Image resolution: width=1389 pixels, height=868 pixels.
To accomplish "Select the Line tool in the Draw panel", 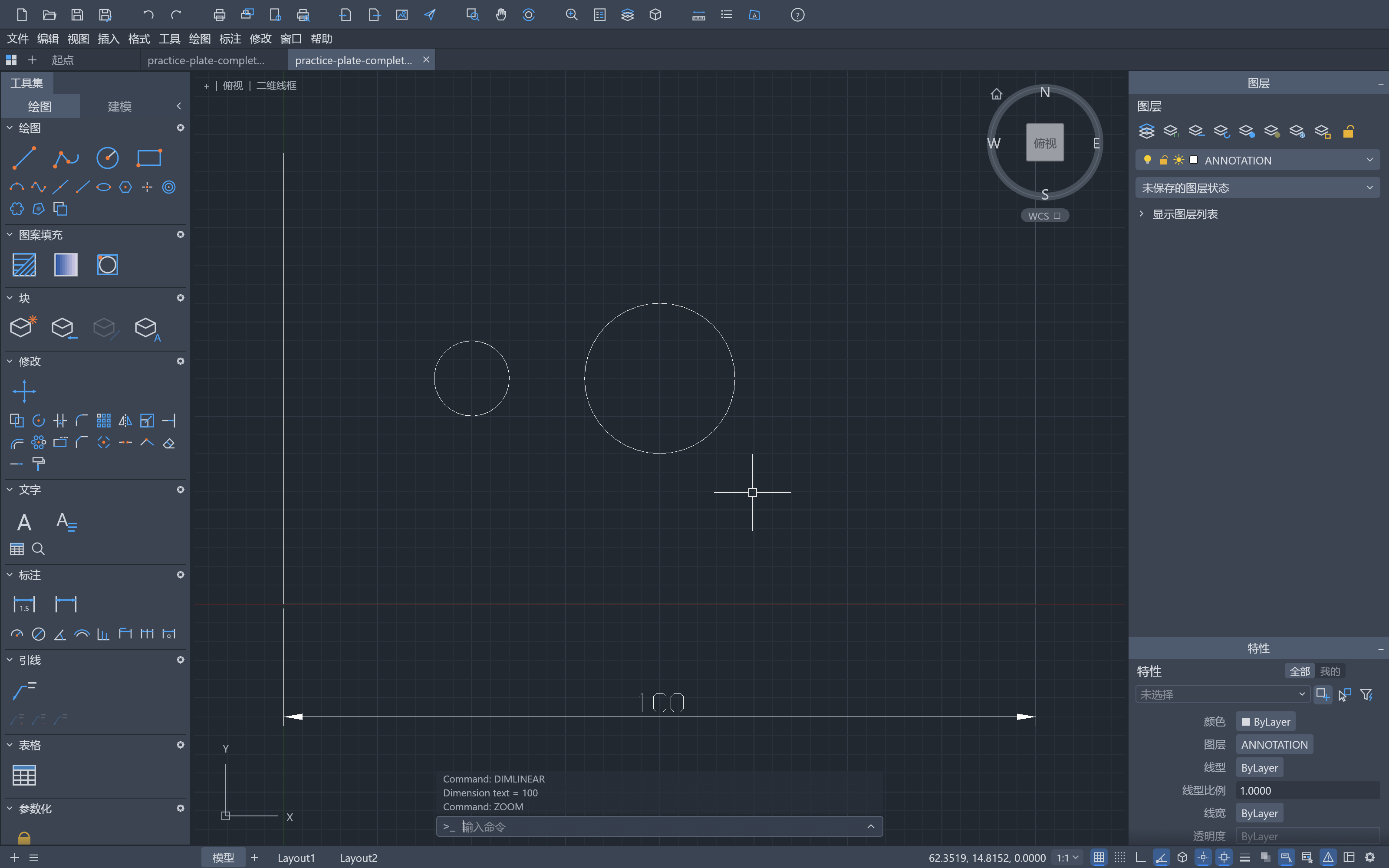I will tap(24, 158).
